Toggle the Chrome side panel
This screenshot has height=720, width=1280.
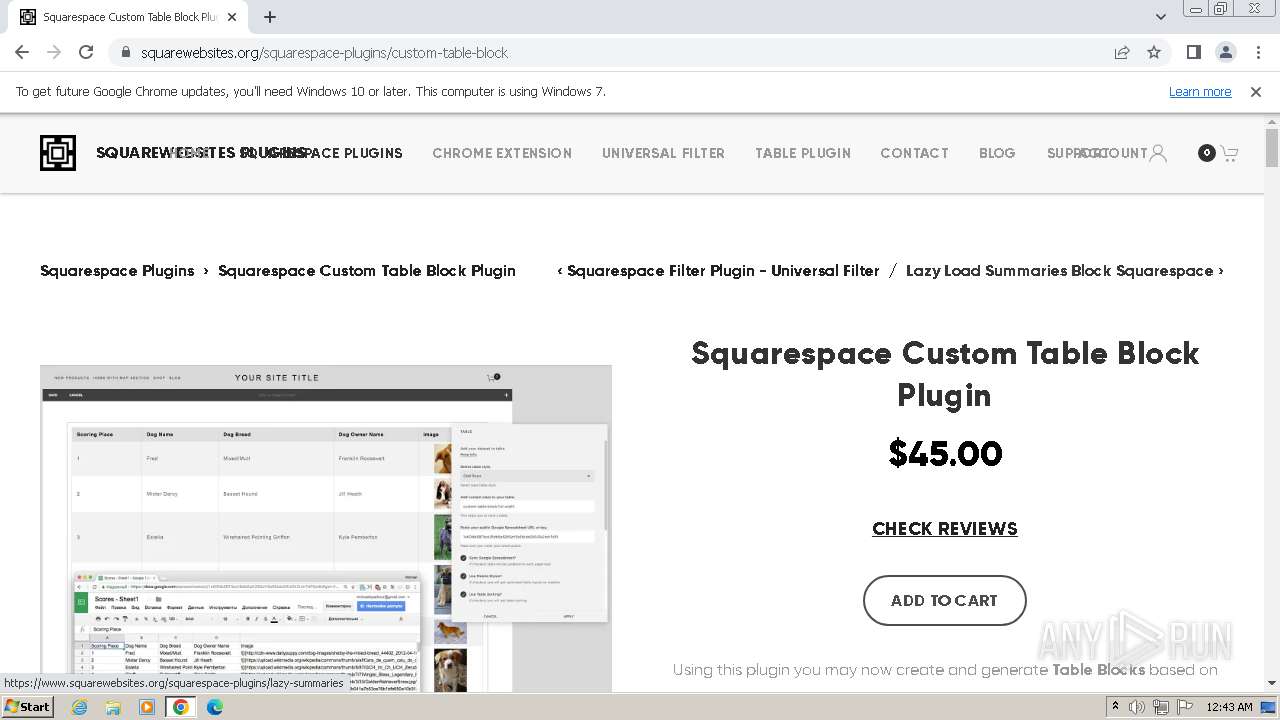[x=1193, y=52]
